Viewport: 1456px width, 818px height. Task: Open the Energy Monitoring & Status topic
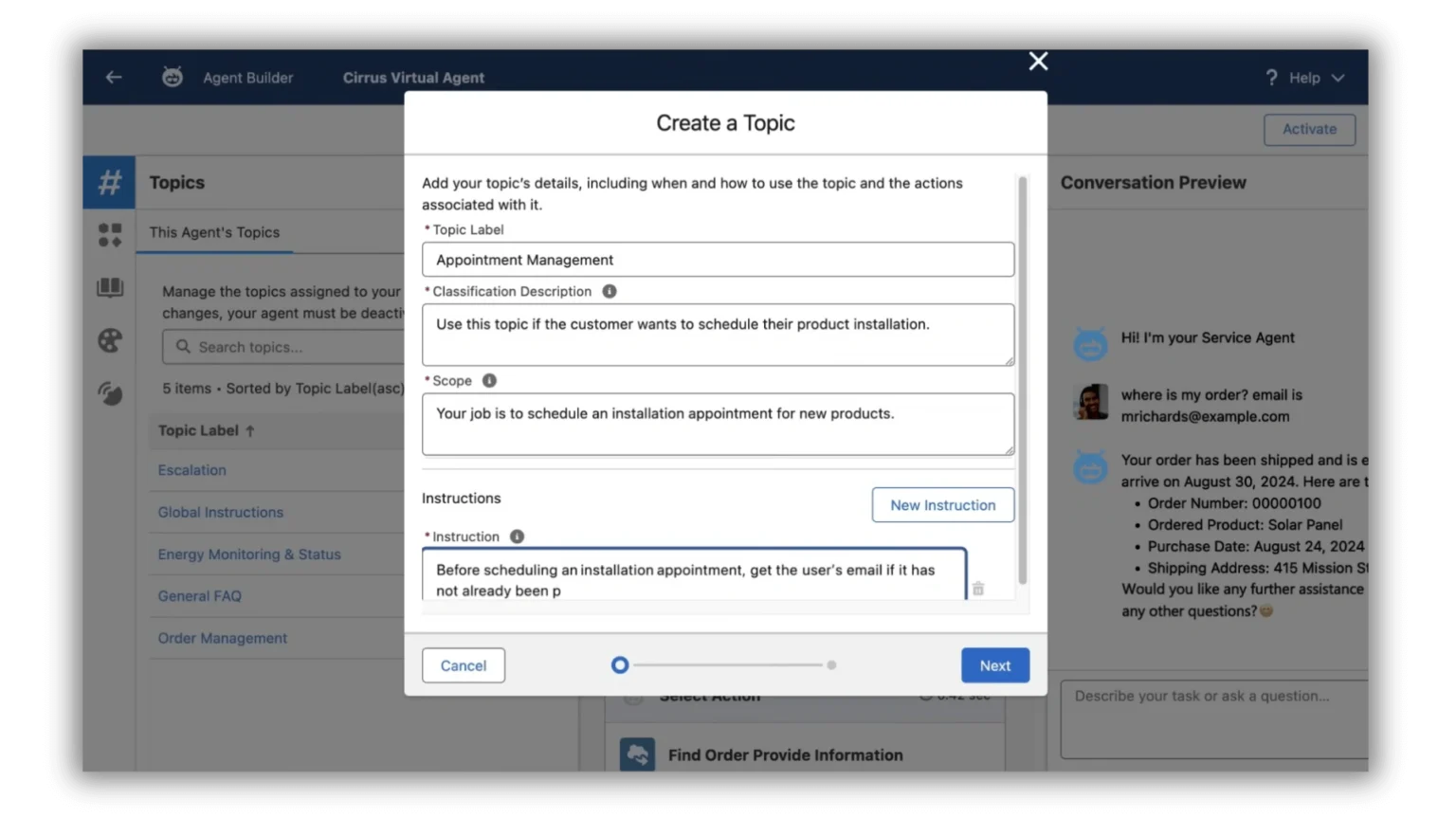click(249, 554)
